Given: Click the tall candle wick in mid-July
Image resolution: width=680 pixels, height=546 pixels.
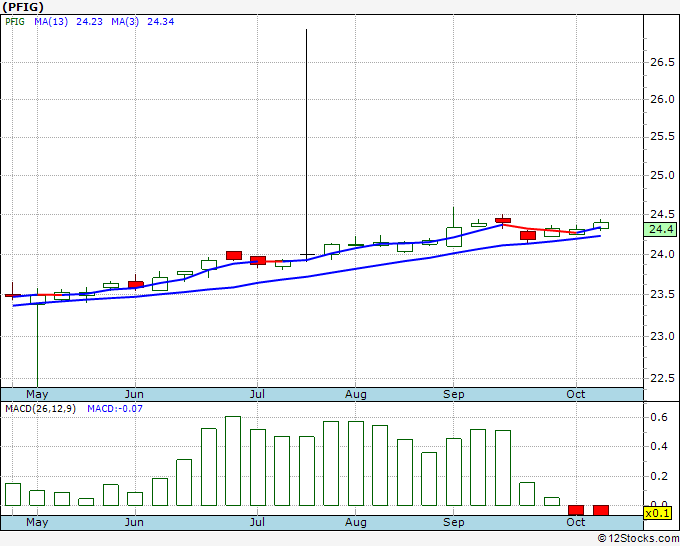Looking at the screenshot, I should tap(306, 140).
